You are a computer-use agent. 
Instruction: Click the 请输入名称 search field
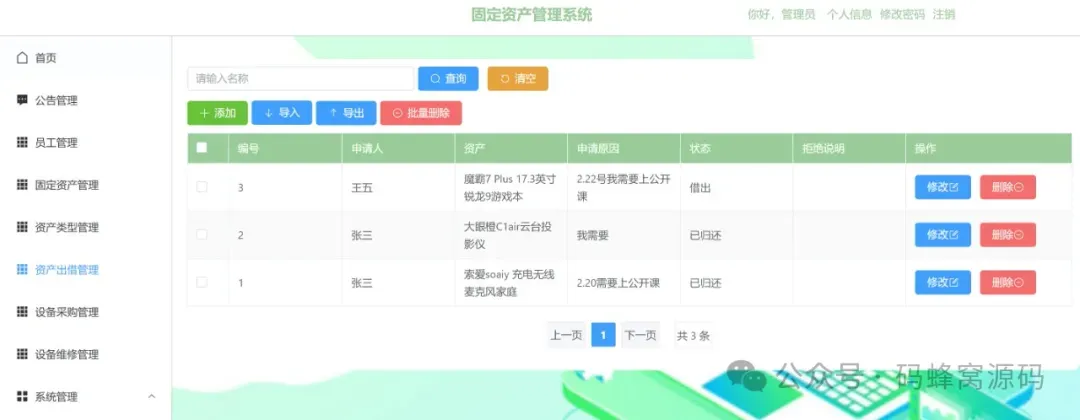coord(300,78)
